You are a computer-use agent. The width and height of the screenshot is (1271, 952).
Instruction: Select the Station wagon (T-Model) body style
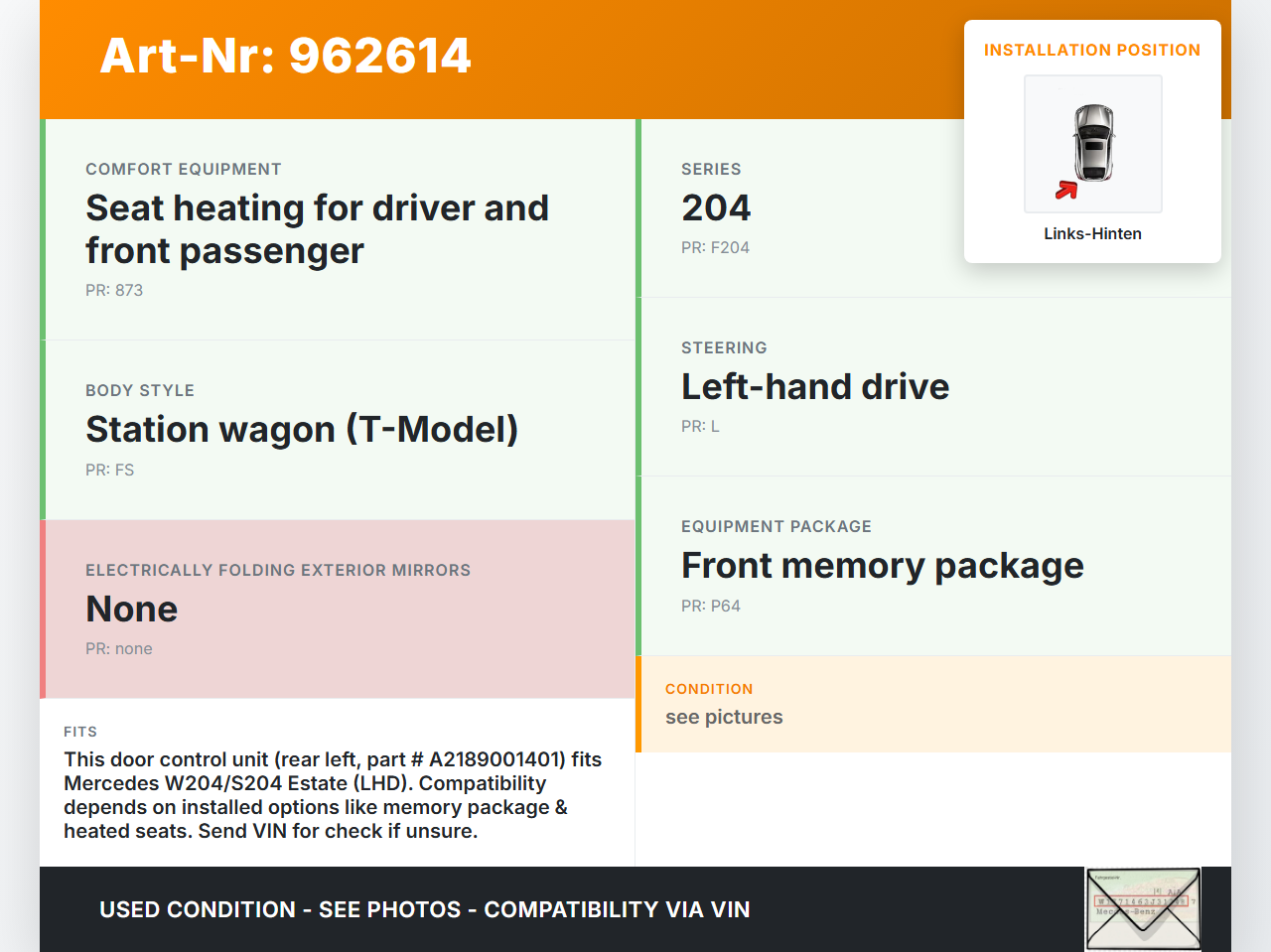tap(302, 430)
